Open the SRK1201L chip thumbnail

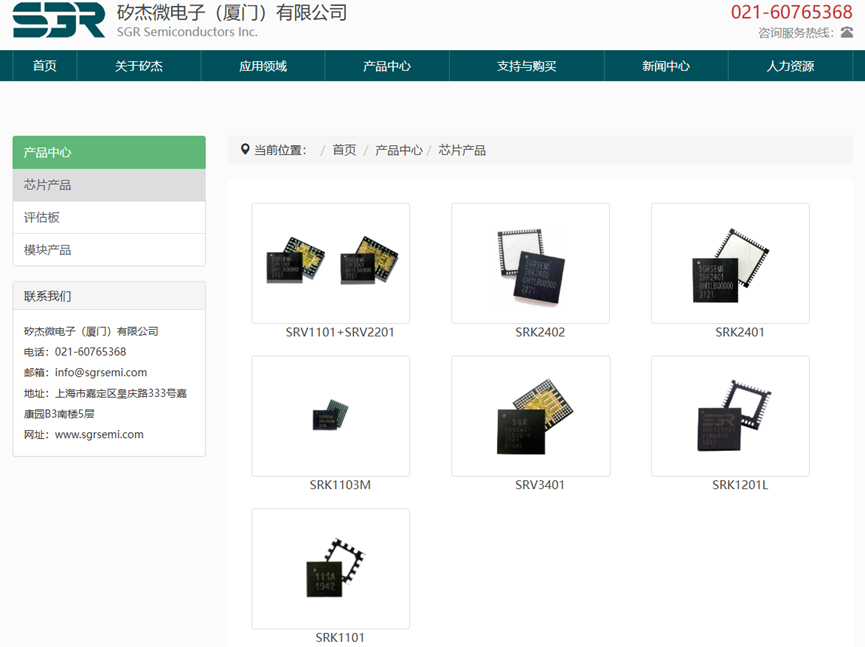(730, 416)
